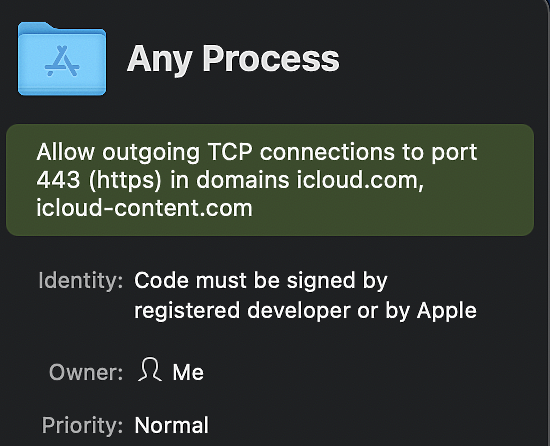Click the "icloud-content.com" domain text
The image size is (550, 446).
(145, 208)
